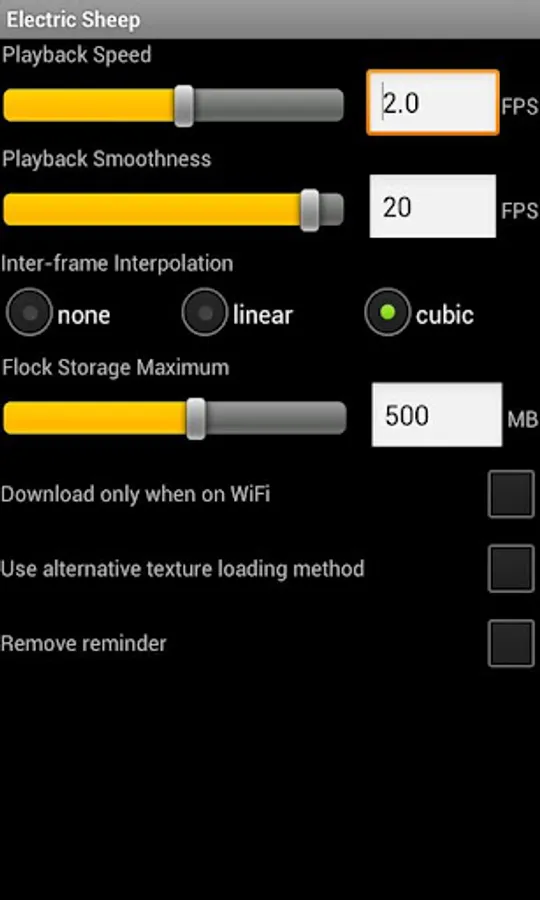Click the Download only when on WiFi label
This screenshot has width=540, height=900.
pos(135,494)
